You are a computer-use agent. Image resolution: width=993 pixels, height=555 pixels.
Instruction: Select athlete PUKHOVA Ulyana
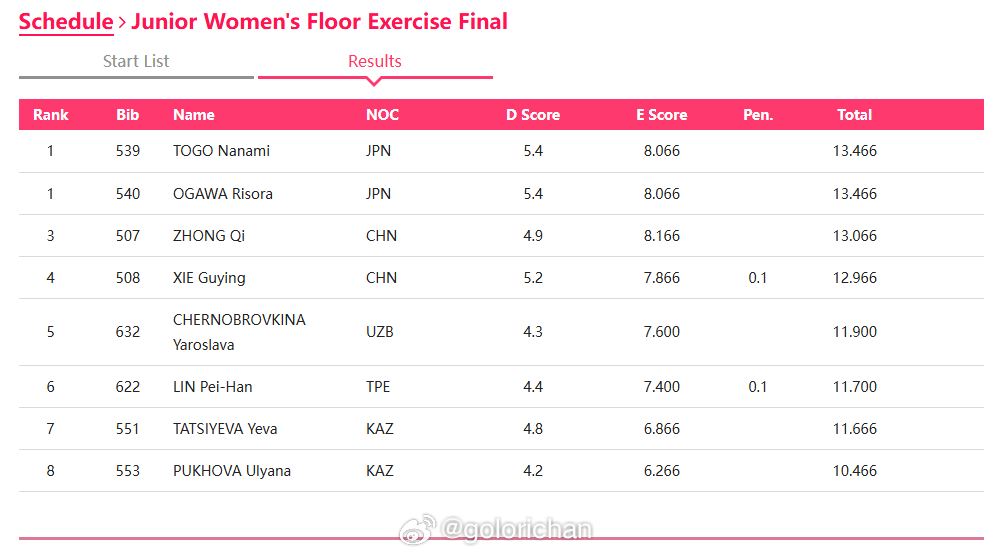[232, 471]
